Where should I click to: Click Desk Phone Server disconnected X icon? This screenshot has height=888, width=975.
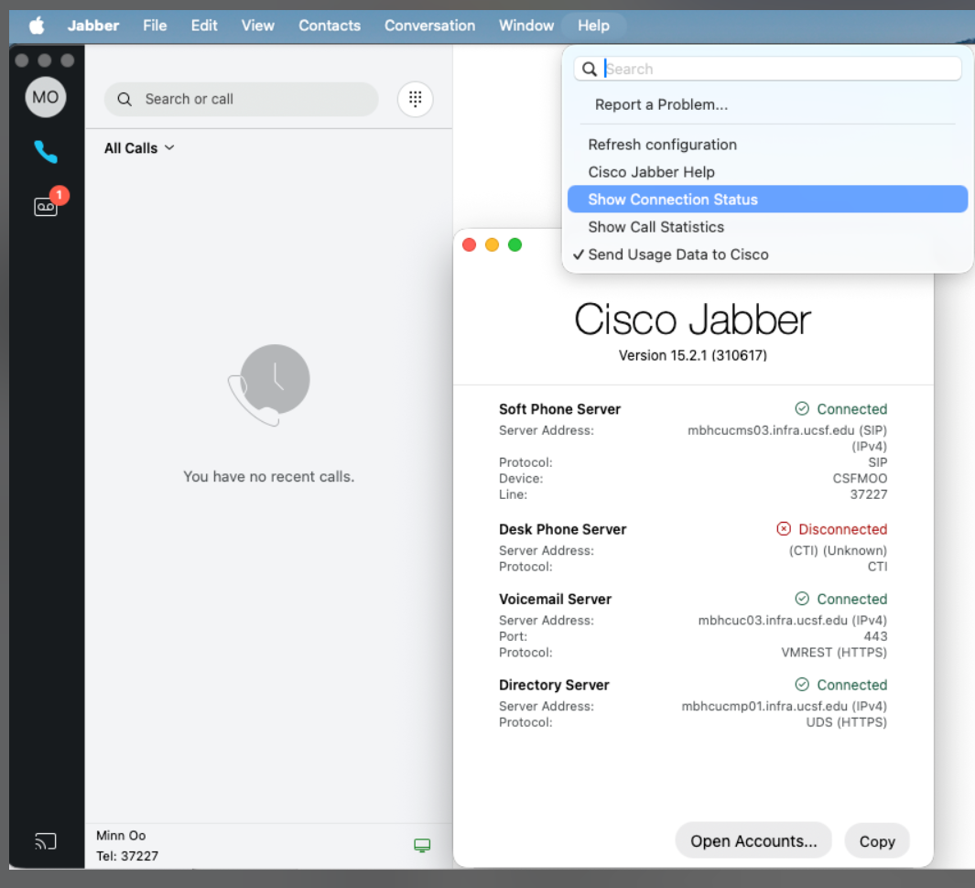(783, 529)
